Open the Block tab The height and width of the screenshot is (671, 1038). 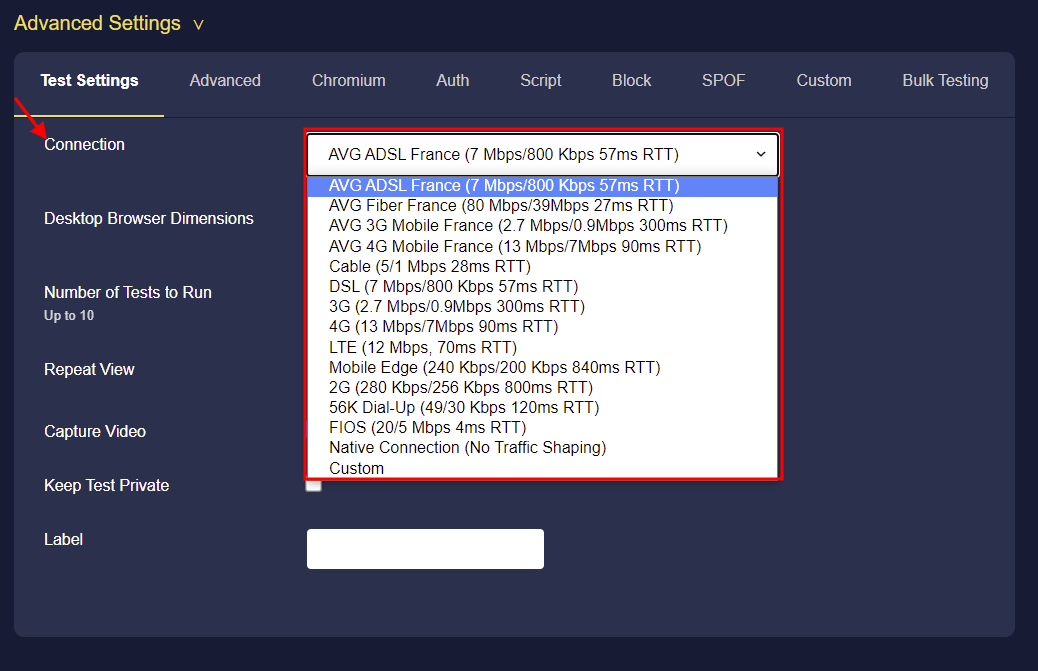632,80
